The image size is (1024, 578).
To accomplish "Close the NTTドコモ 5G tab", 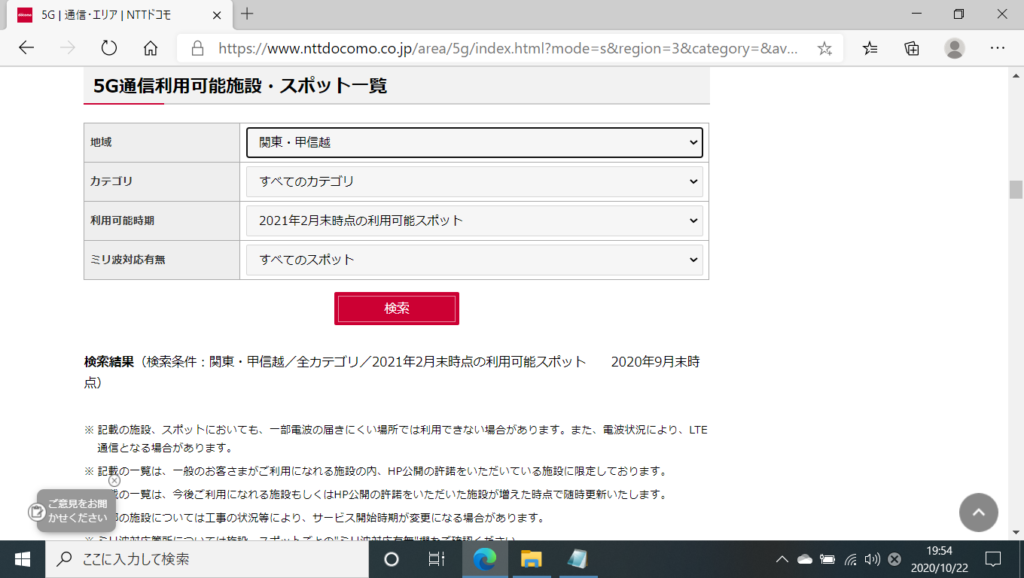I will pos(217,15).
